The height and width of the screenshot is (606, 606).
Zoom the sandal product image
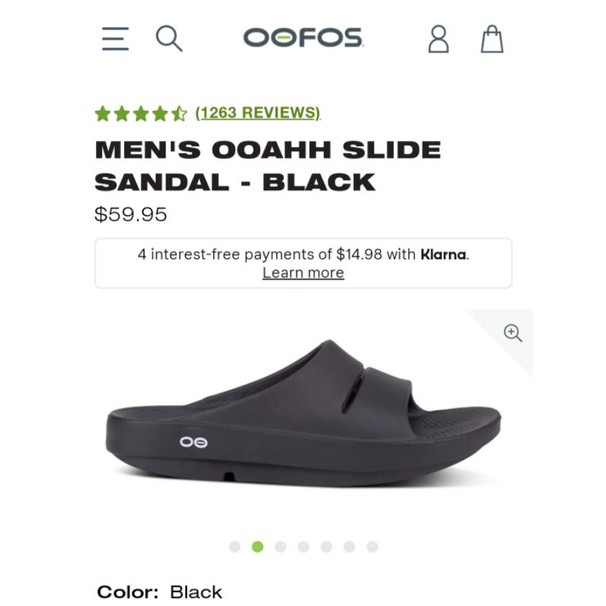513,334
